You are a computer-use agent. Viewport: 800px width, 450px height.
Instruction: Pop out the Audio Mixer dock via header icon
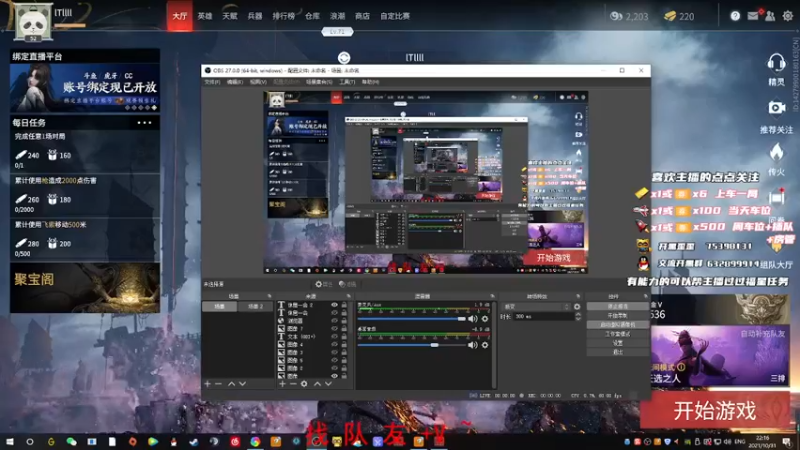[492, 296]
